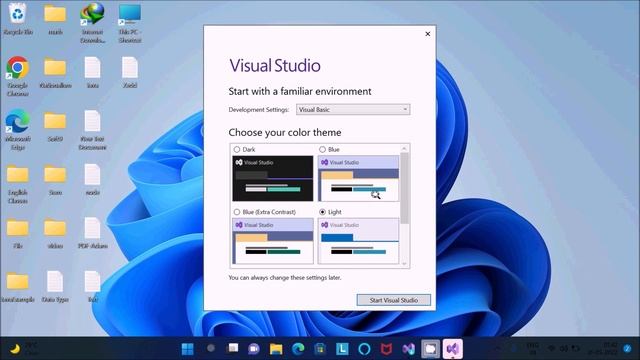Select the Dark color theme radio button

[237, 150]
